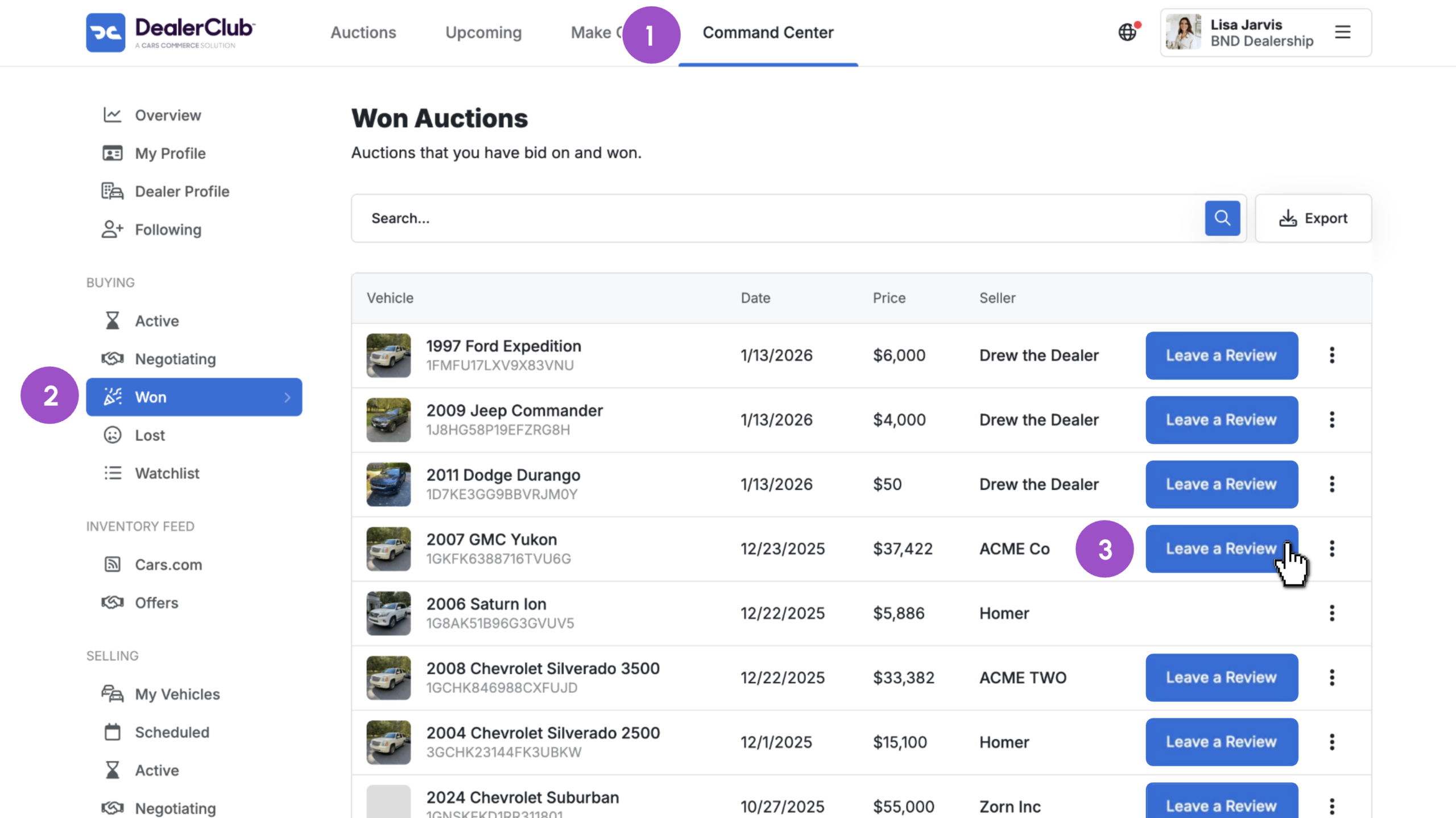Click VIN 1G8AK51B96G3GVUV5
The image size is (1456, 818).
500,623
